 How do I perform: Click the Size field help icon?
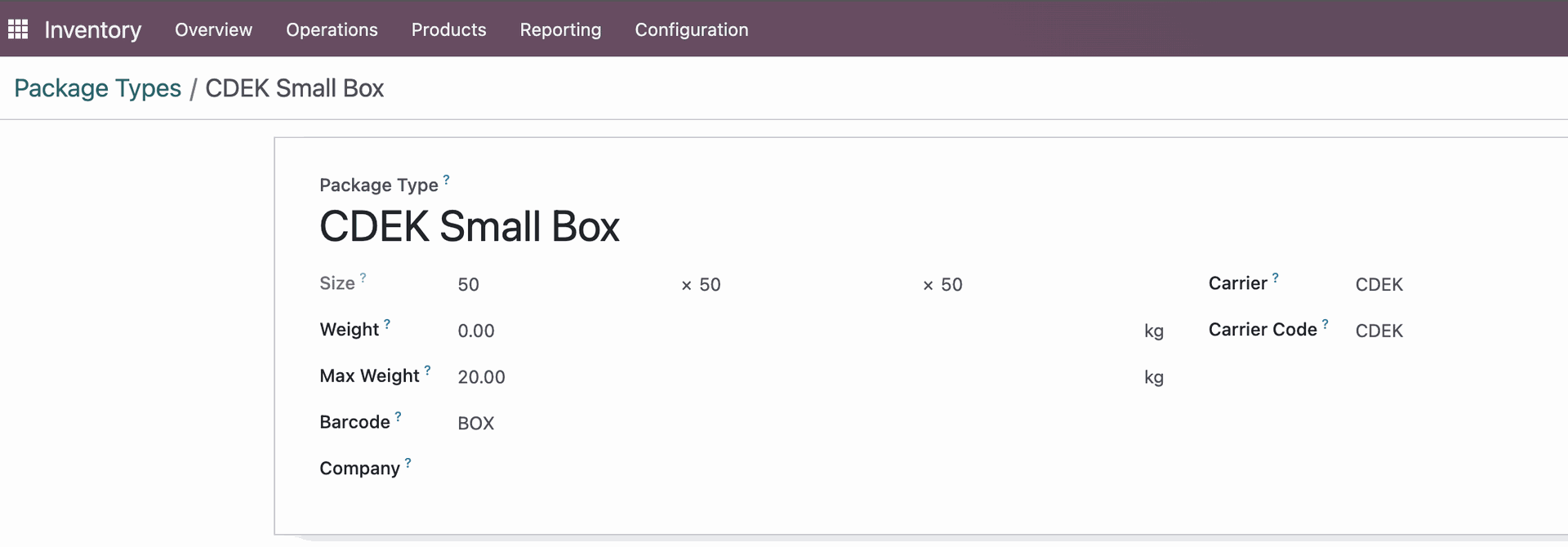pyautogui.click(x=363, y=278)
